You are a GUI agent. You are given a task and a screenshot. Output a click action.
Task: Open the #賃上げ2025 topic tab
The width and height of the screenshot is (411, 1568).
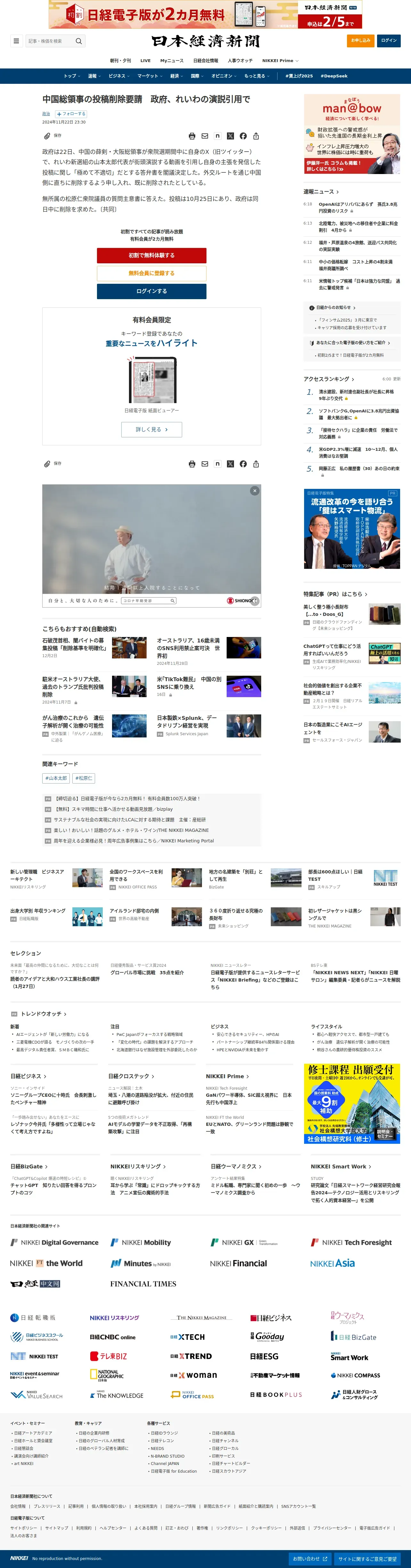click(299, 76)
